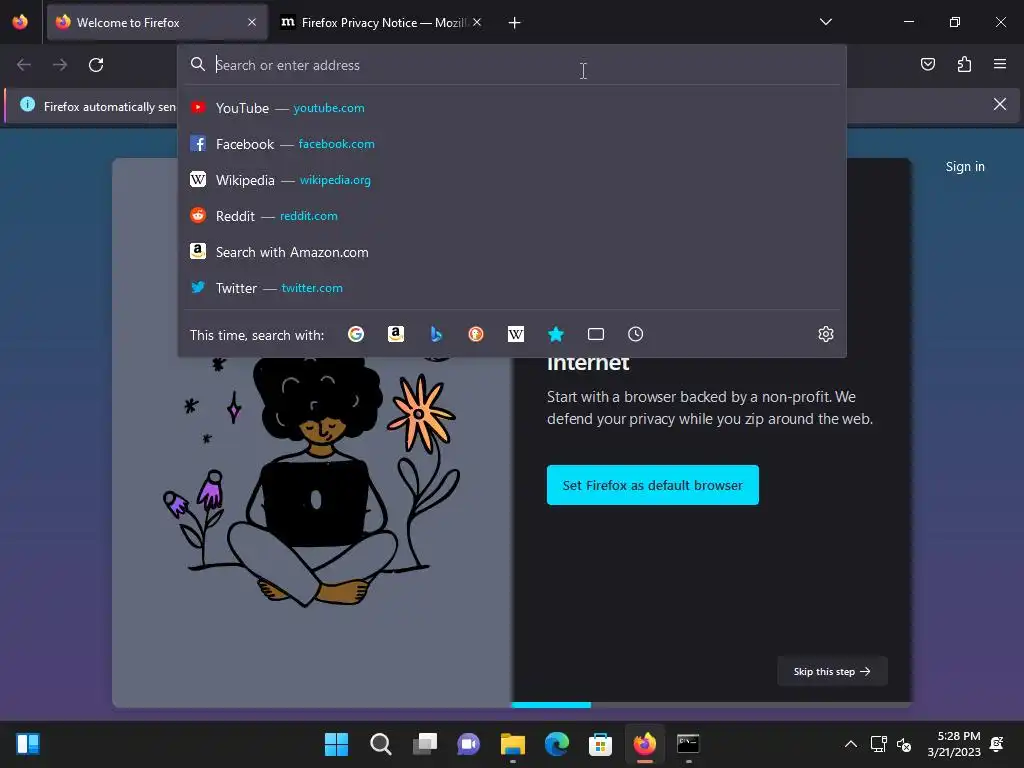Open the Firefox application menu
Image resolution: width=1024 pixels, height=768 pixels.
[1000, 64]
